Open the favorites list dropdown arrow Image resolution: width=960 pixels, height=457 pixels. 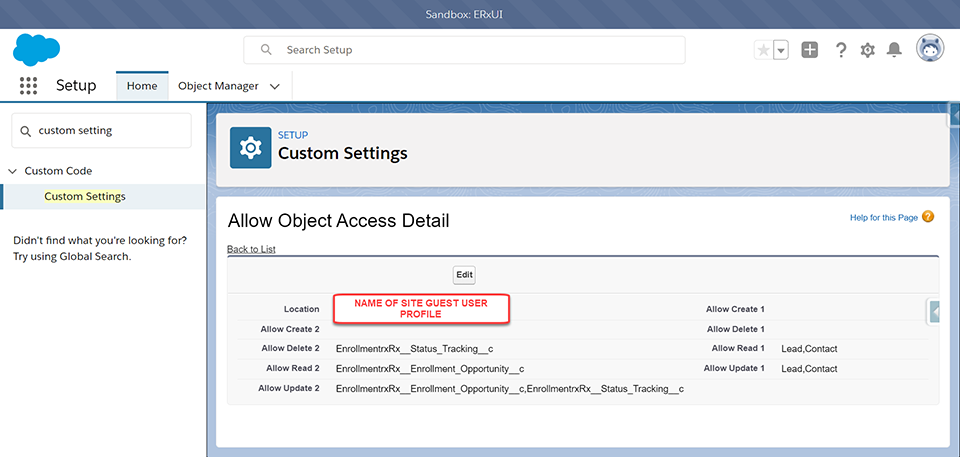tap(781, 50)
